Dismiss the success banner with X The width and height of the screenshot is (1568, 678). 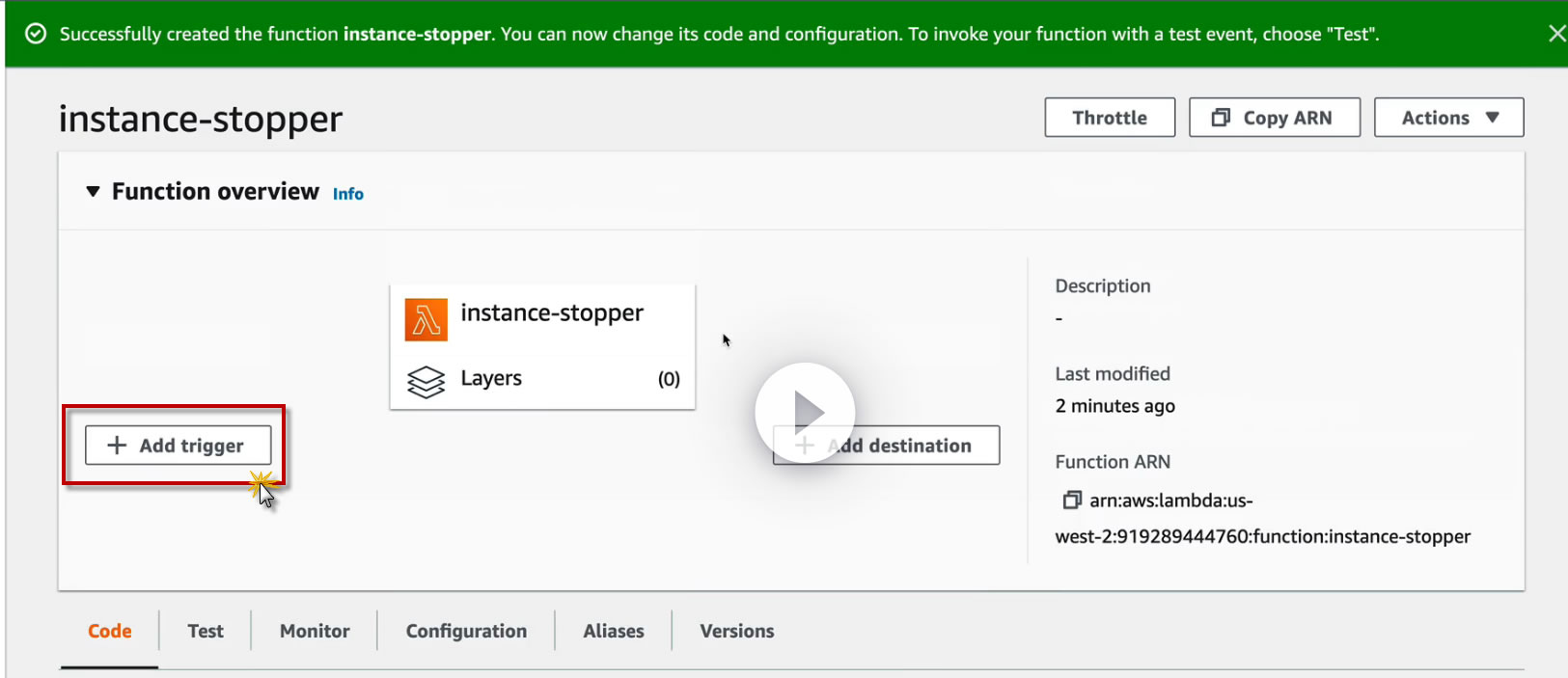(1556, 34)
